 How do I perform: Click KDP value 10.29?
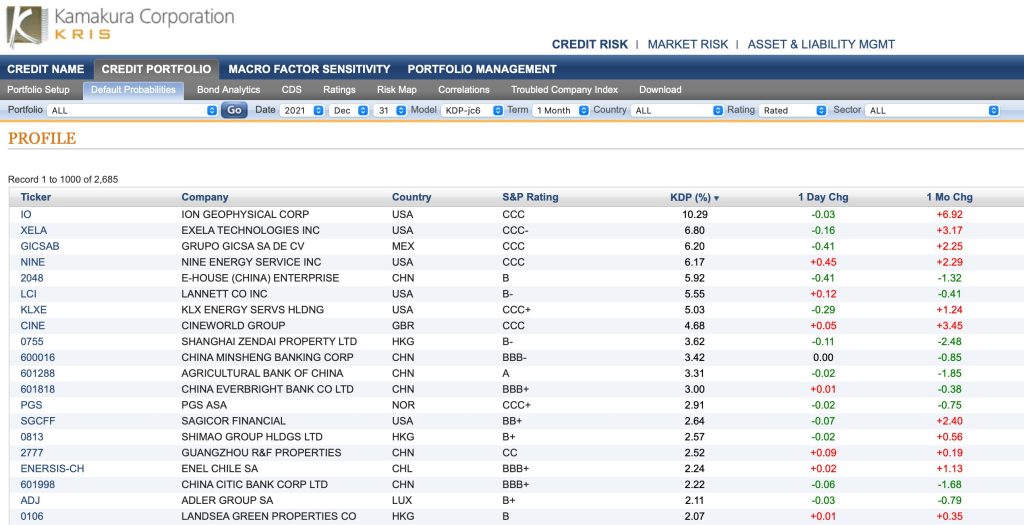point(696,214)
